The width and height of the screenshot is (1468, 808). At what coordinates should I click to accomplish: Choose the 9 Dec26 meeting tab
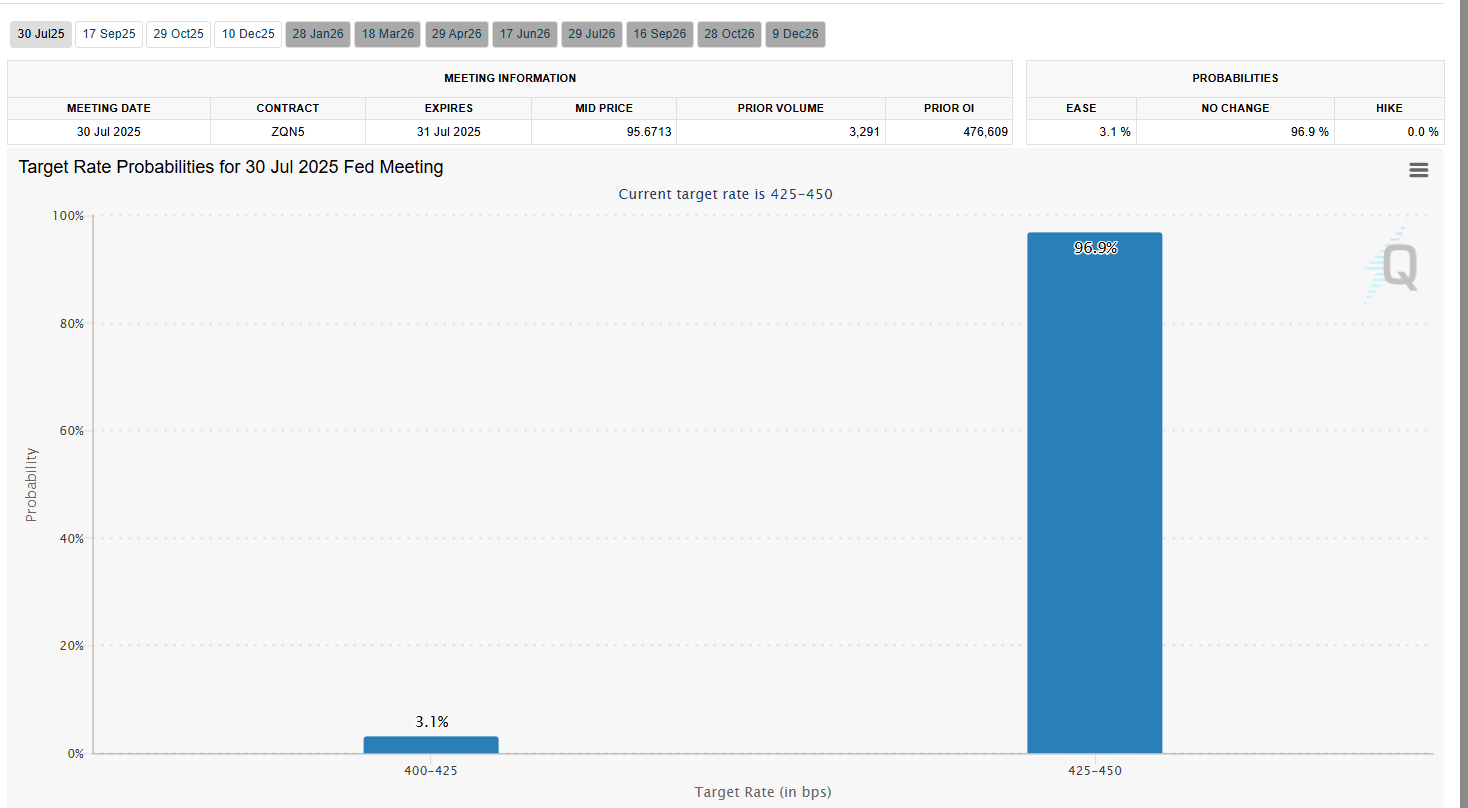pyautogui.click(x=795, y=34)
